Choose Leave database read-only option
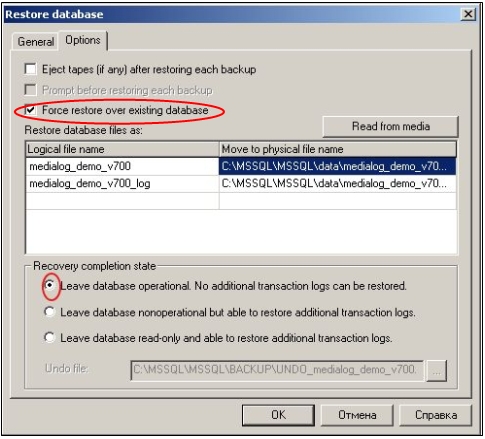Viewport: 485px width, 439px height. click(x=50, y=337)
